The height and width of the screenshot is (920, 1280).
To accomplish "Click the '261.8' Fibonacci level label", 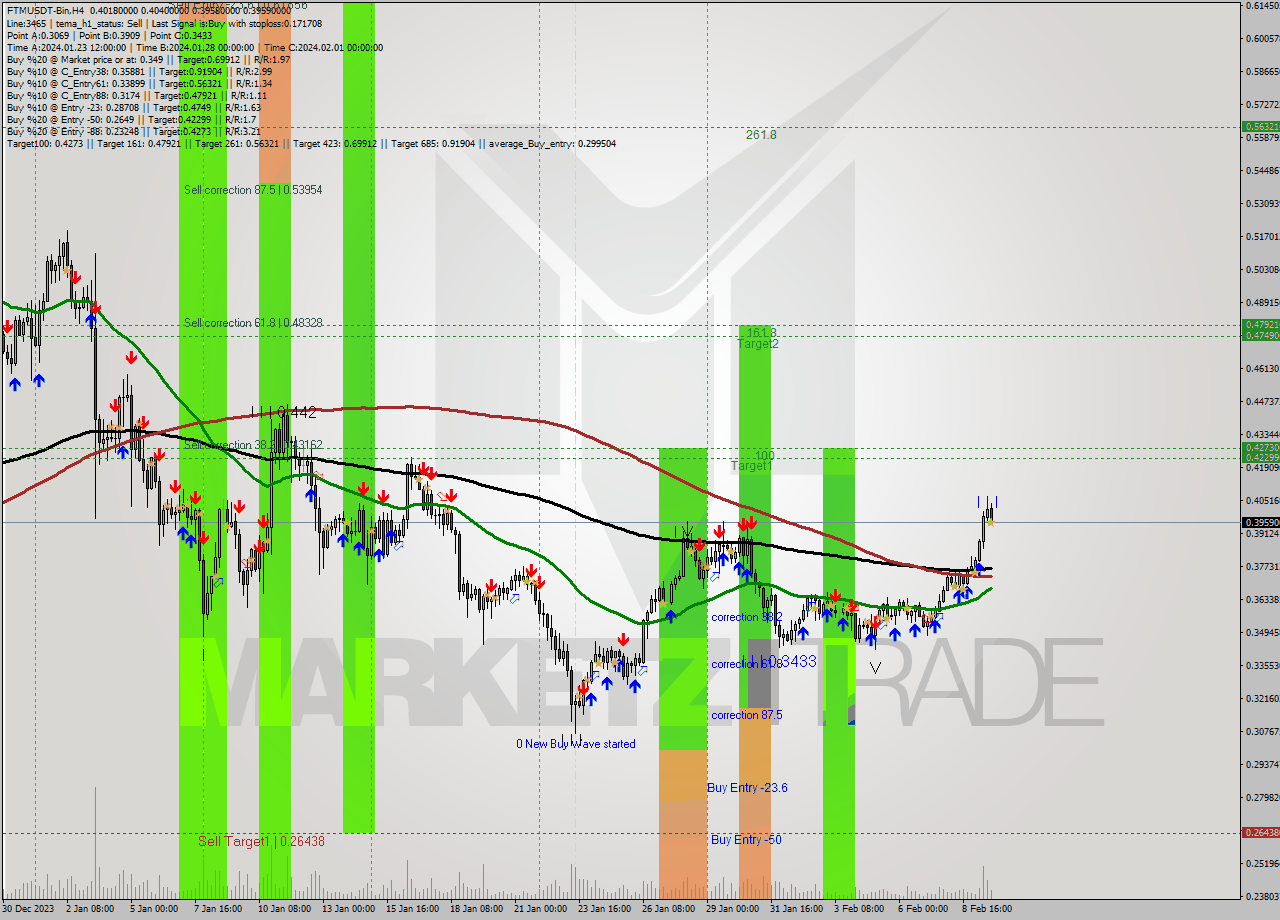I will click(x=761, y=134).
